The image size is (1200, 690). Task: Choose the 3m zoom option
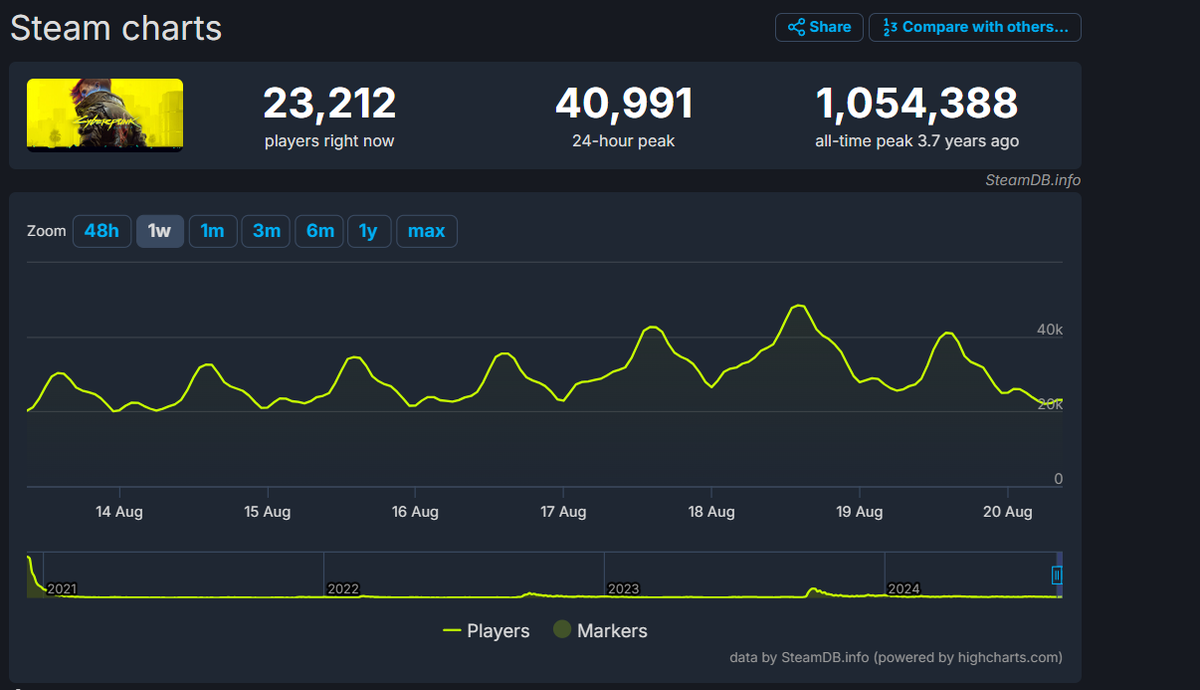click(x=266, y=231)
